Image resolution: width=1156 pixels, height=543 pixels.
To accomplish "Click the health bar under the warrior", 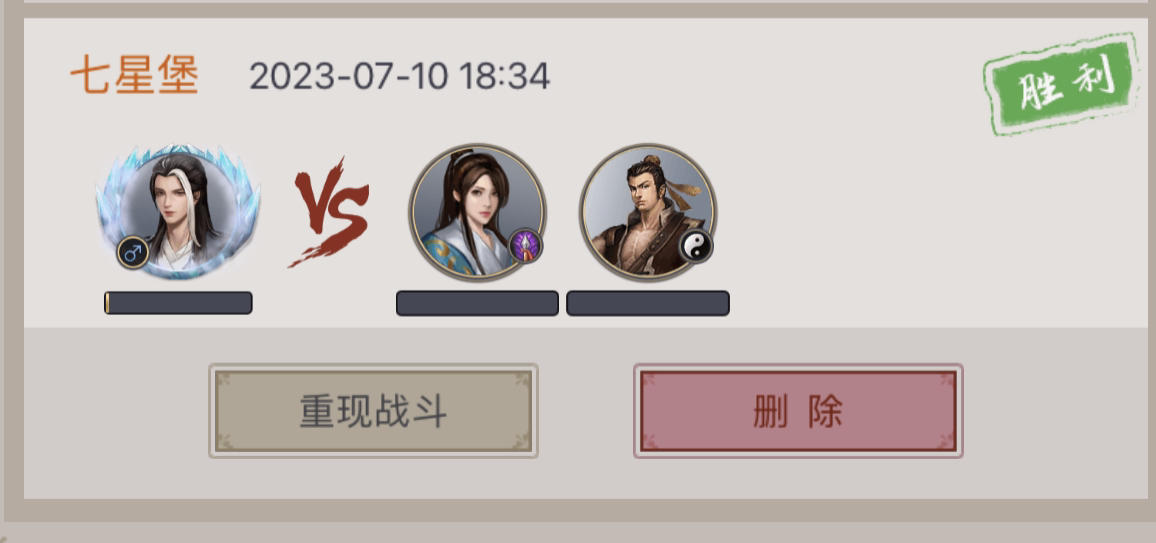I will click(648, 303).
